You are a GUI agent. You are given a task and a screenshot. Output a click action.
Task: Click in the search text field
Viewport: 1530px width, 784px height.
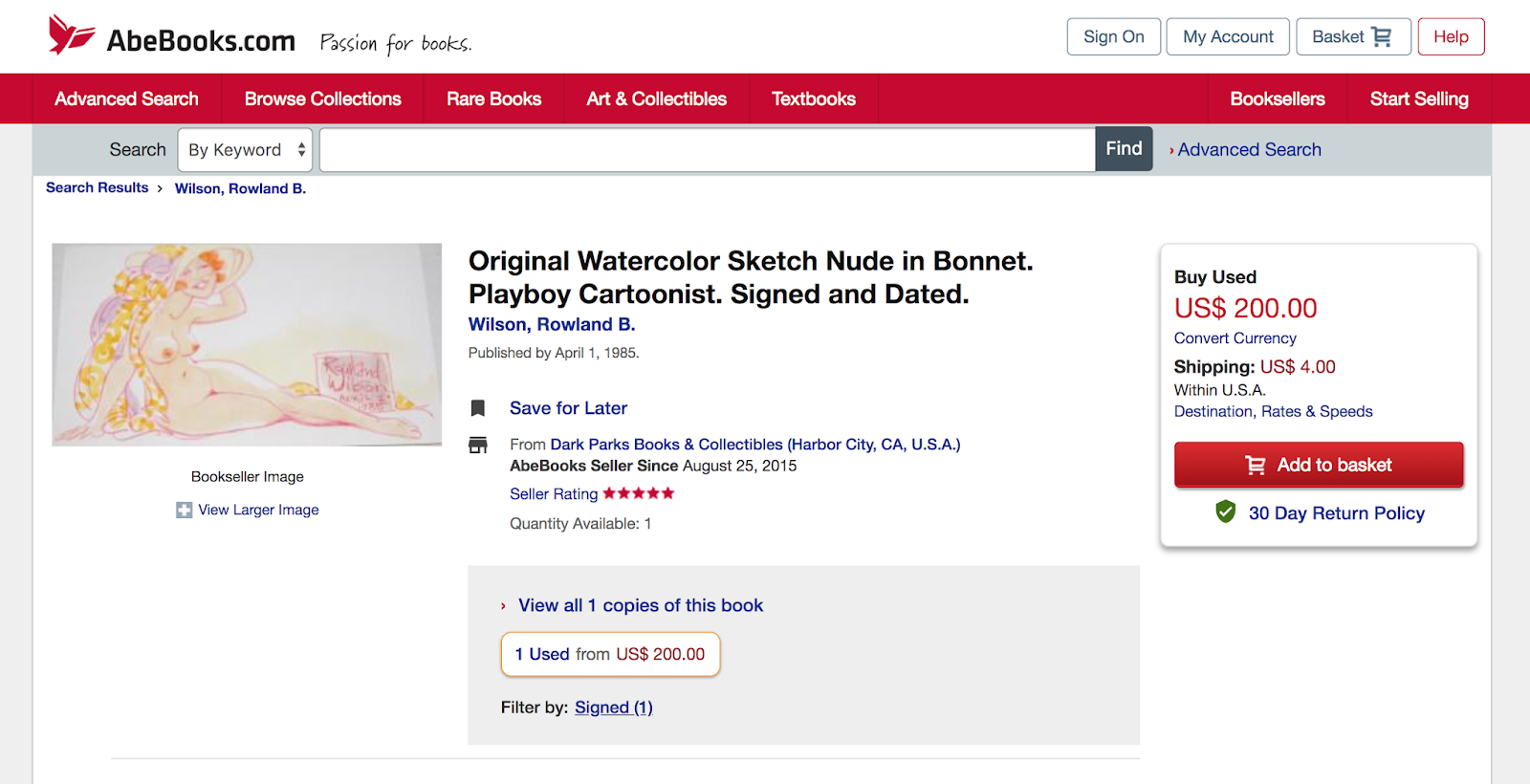[x=707, y=150]
